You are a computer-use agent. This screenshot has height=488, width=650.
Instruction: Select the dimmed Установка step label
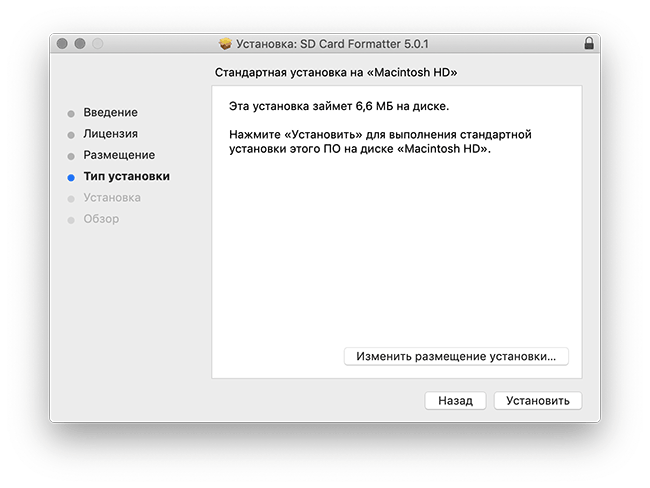click(x=112, y=198)
